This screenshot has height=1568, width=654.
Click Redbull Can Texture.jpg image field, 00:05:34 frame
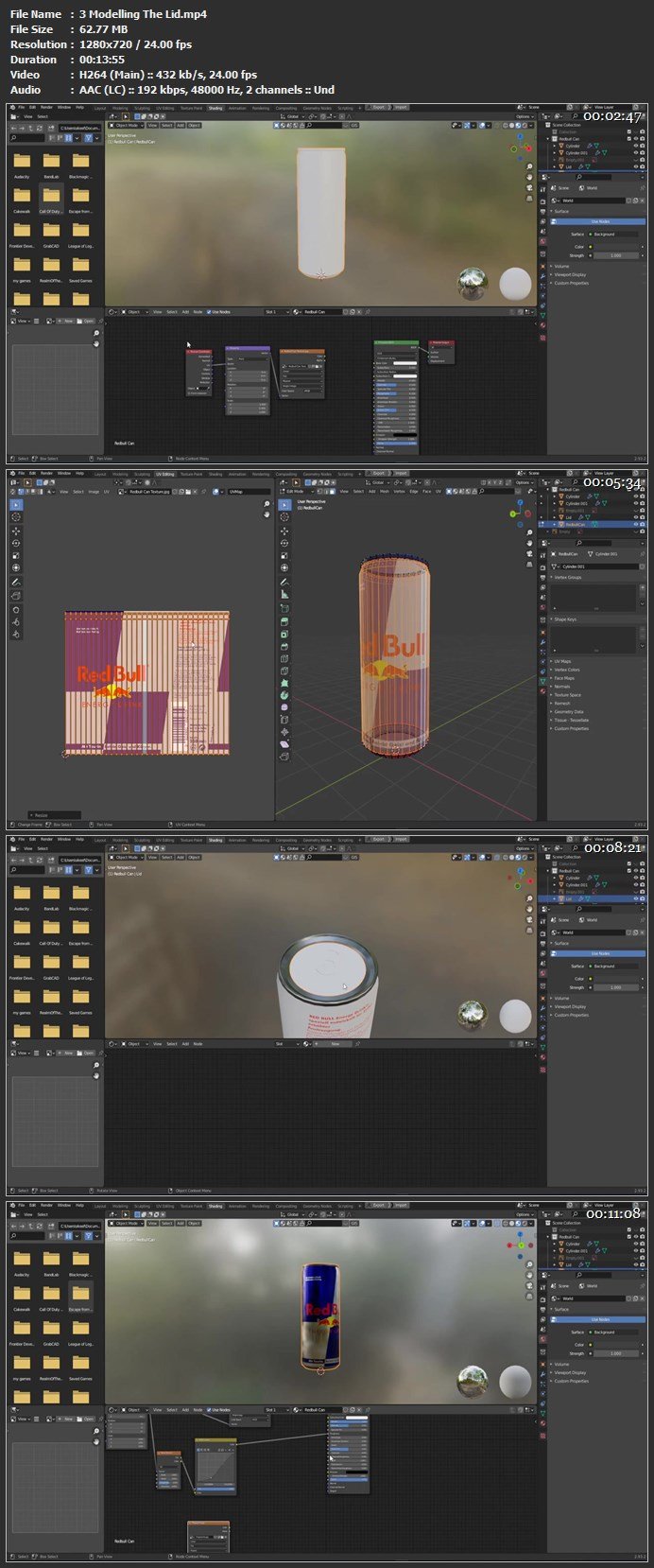tap(148, 492)
